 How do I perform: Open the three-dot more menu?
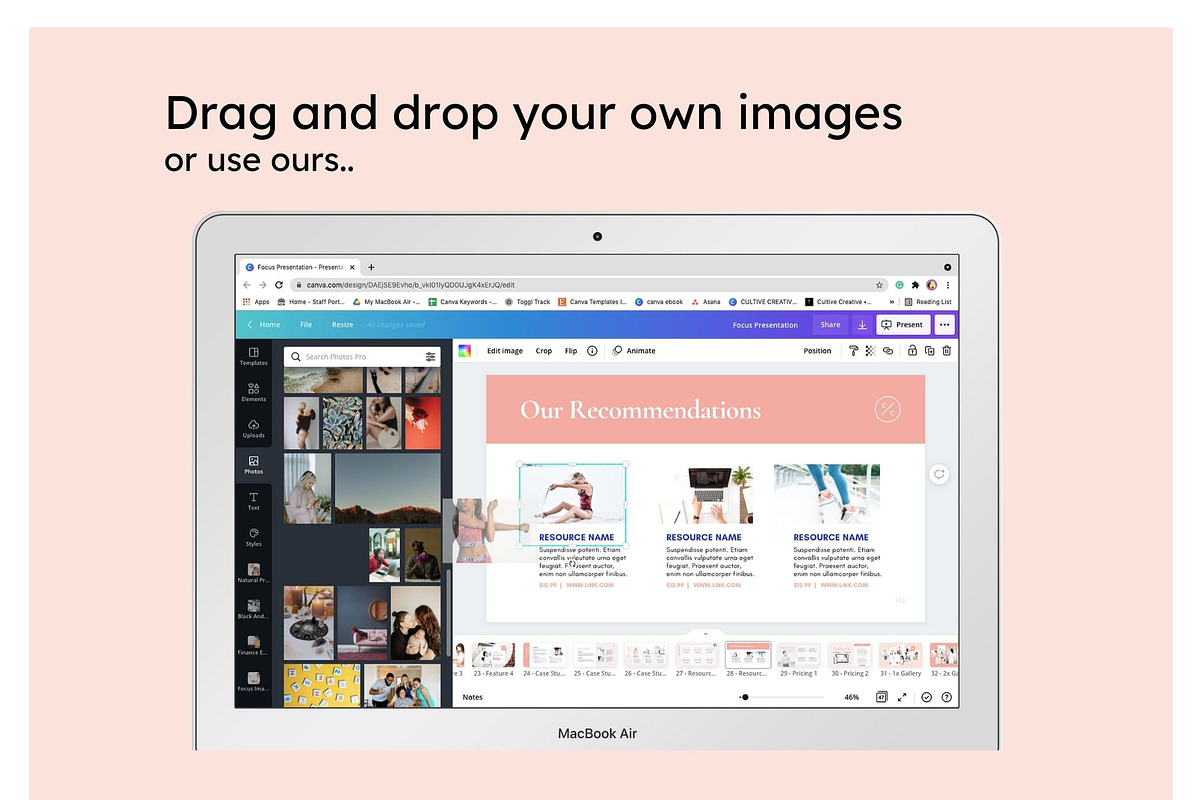pyautogui.click(x=945, y=325)
